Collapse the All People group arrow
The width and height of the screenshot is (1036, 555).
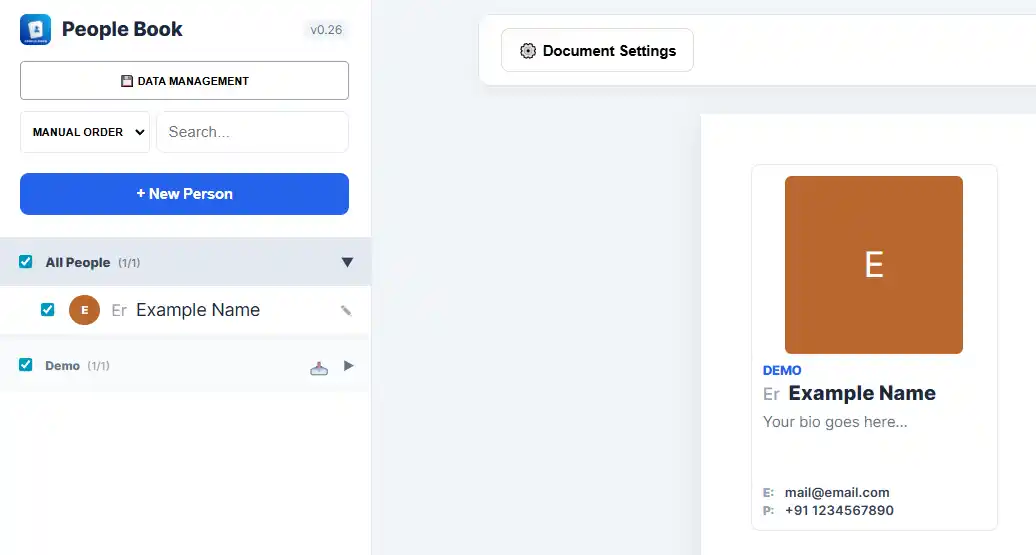point(347,263)
